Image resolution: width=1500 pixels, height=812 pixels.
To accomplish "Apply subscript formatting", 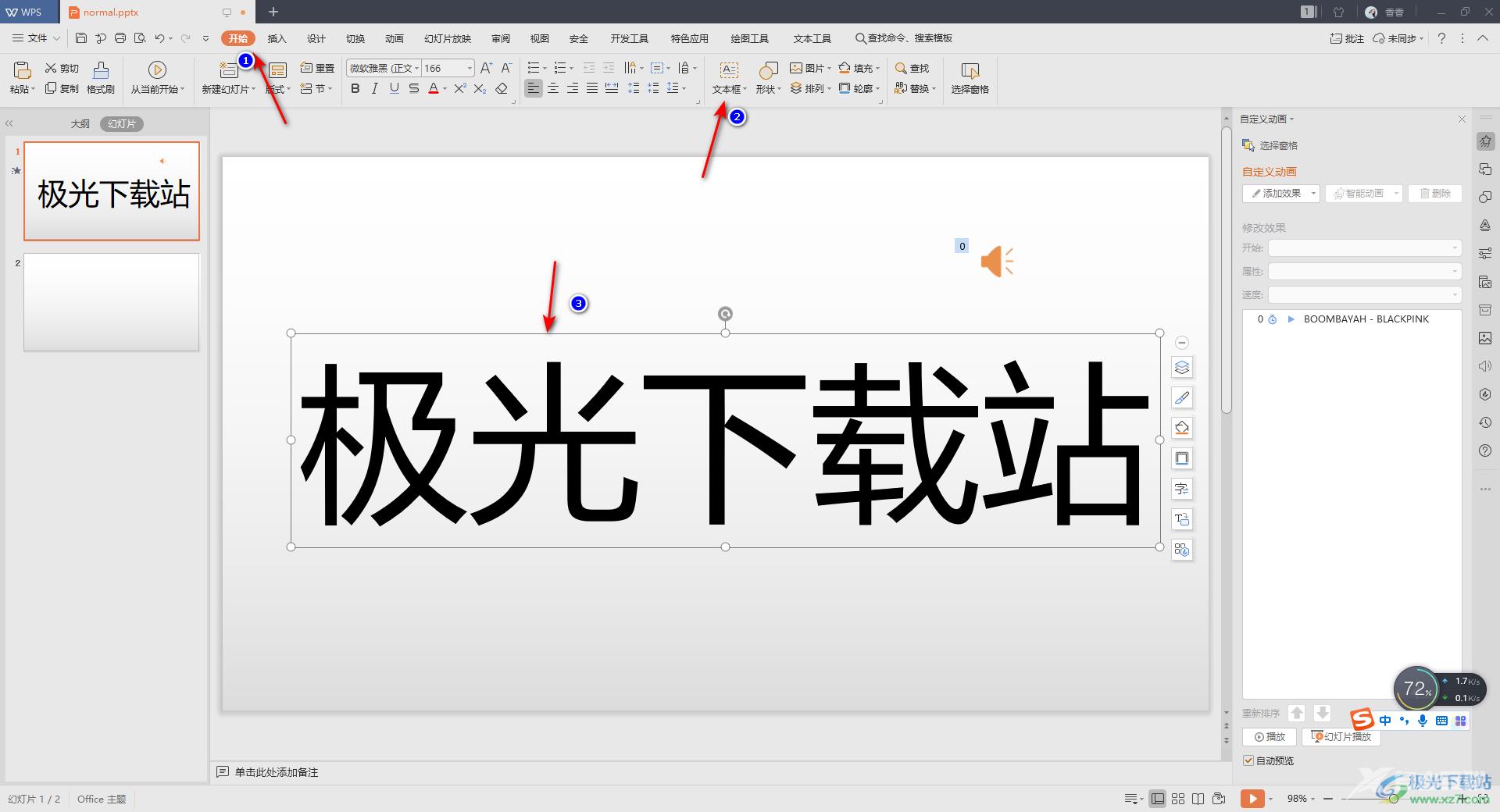I will pos(480,88).
